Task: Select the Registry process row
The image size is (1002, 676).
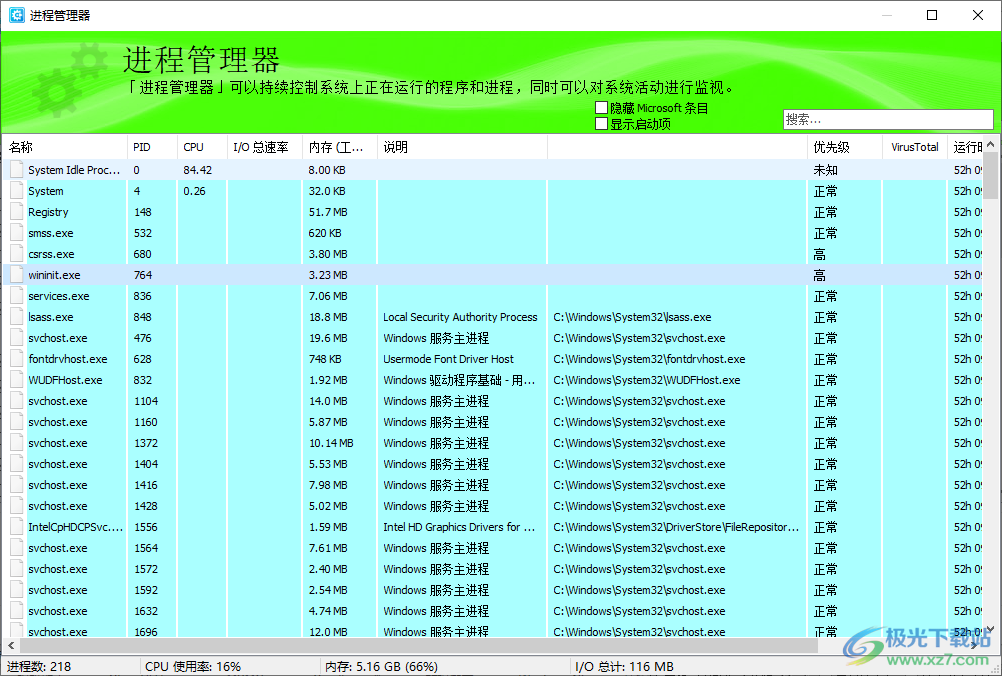Action: [492, 212]
